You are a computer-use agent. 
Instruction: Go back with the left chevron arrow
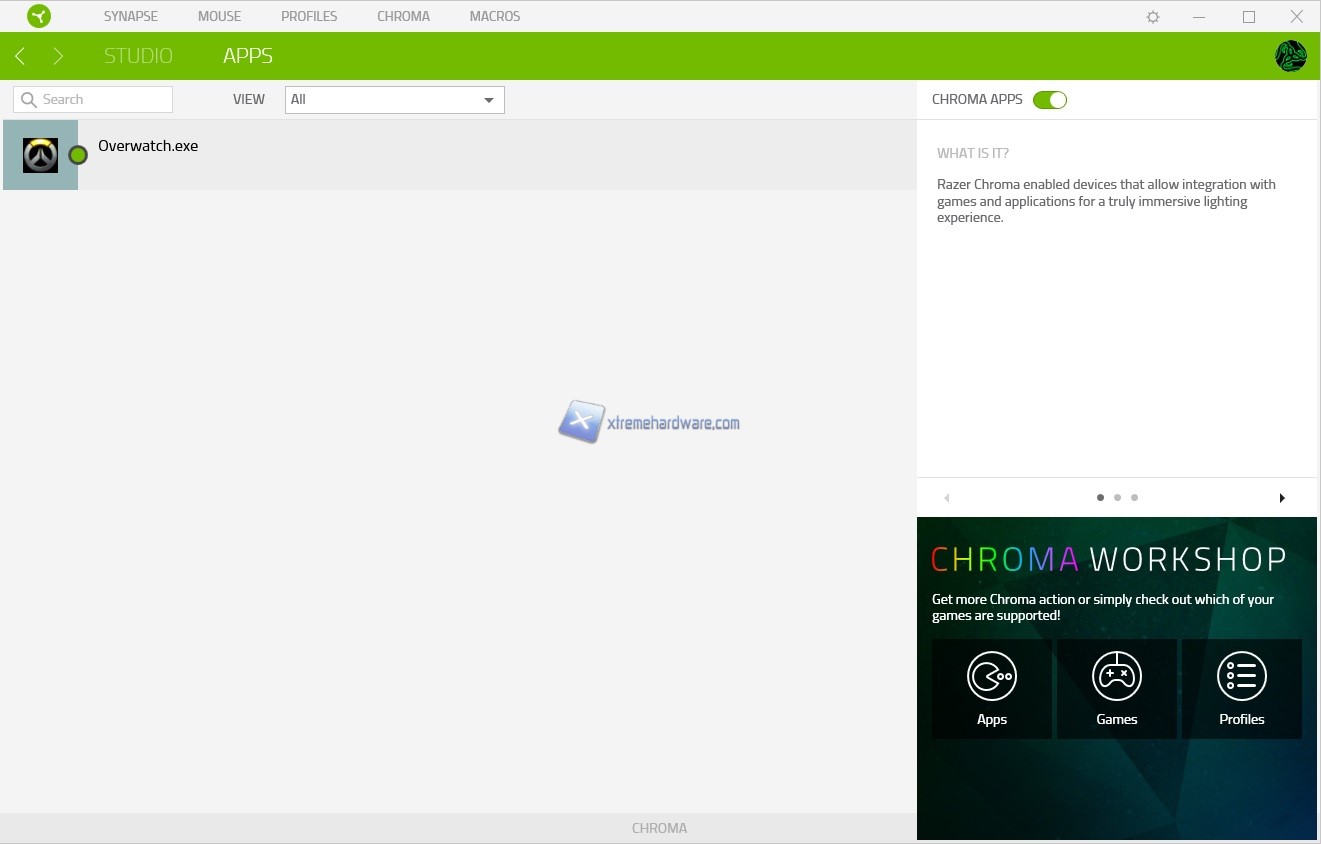coord(20,56)
